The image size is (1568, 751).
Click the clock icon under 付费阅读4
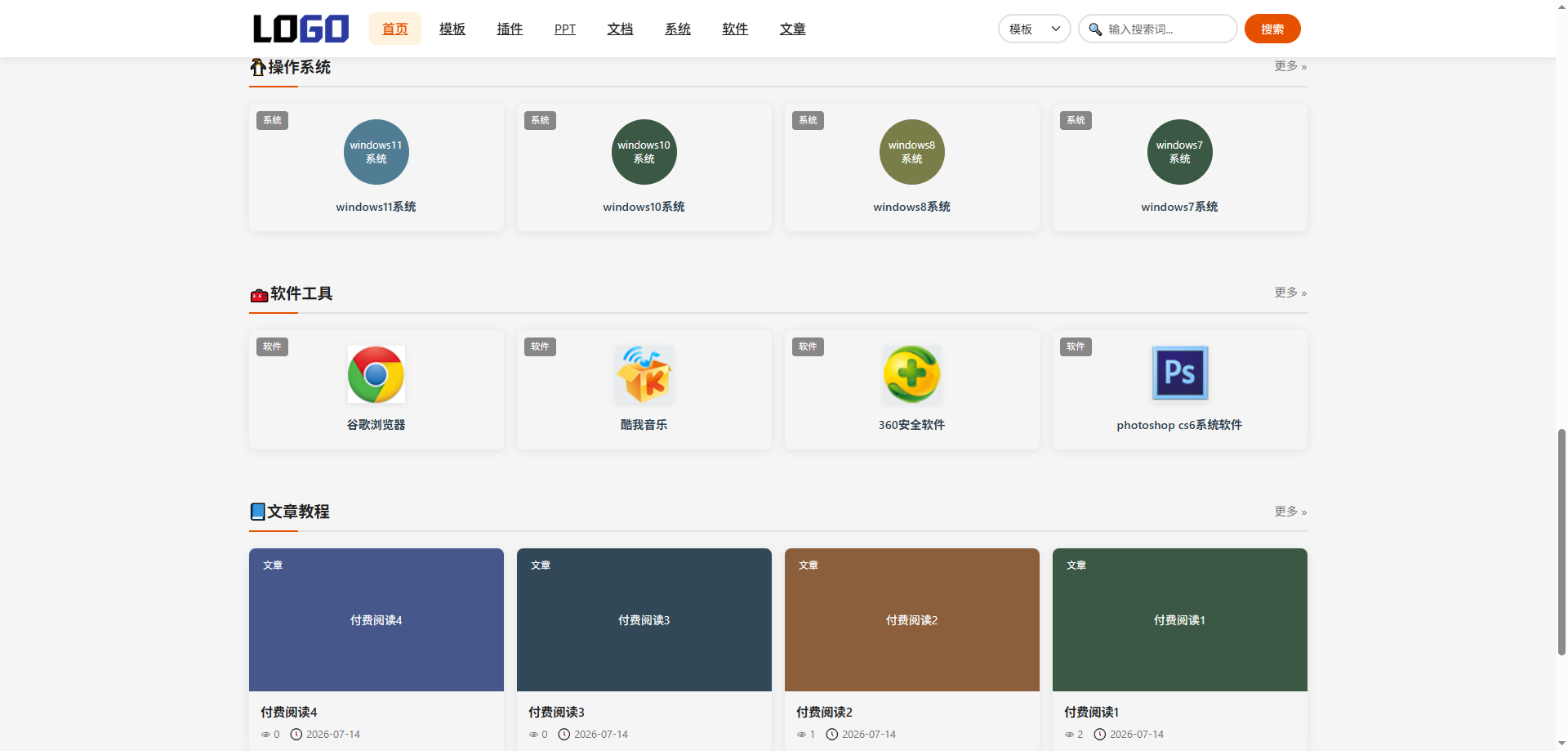pos(296,735)
